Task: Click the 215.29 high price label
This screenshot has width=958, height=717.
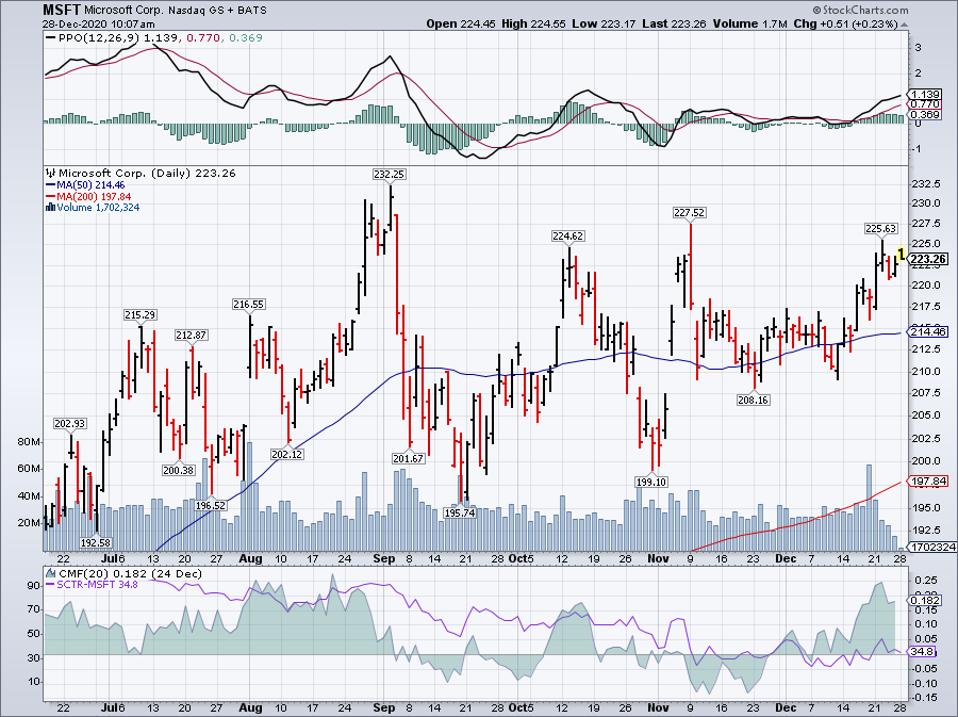Action: pos(140,315)
